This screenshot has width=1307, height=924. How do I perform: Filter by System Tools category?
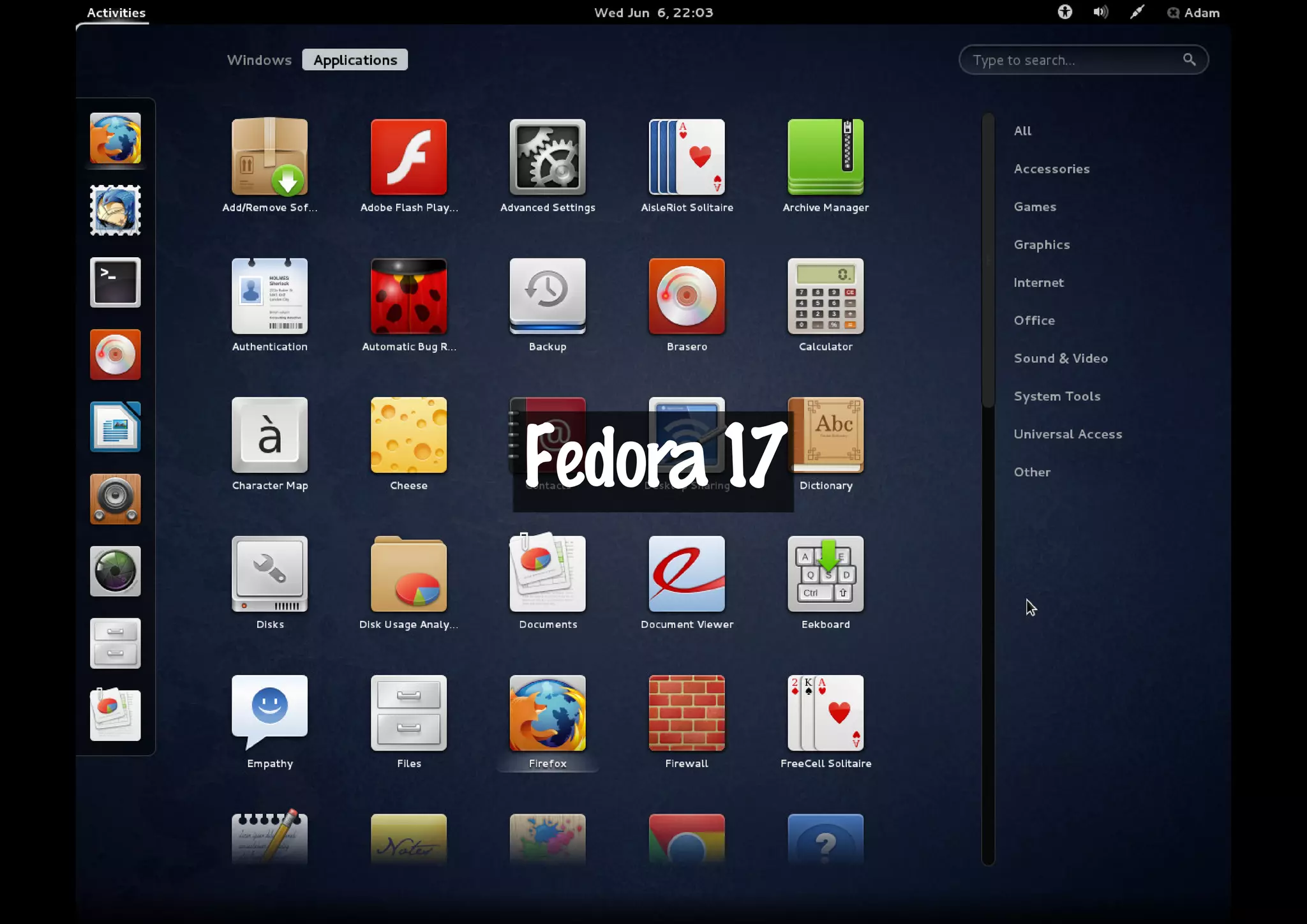1057,396
